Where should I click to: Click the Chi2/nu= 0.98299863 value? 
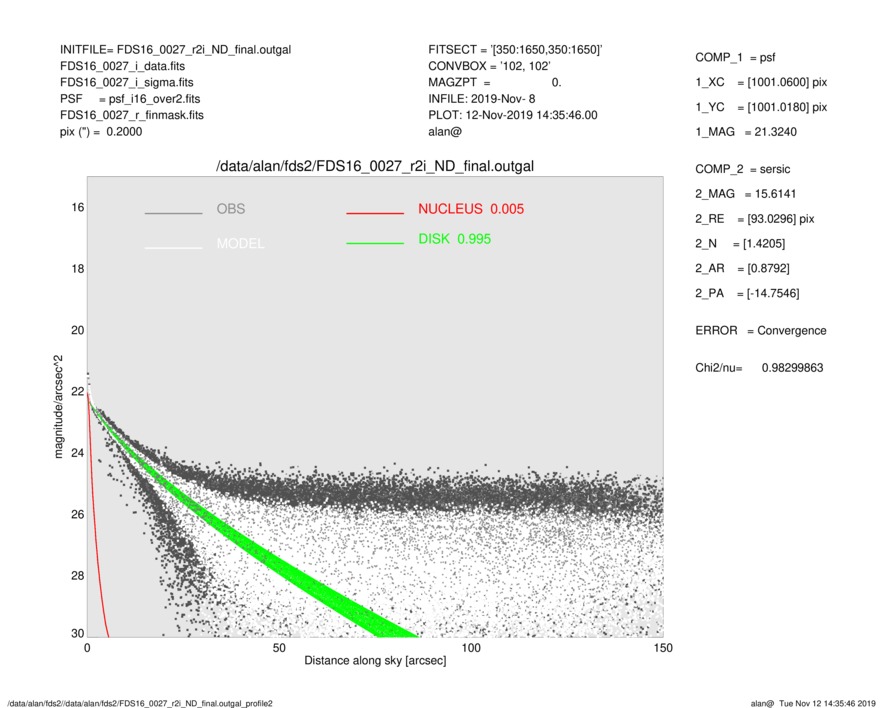759,368
